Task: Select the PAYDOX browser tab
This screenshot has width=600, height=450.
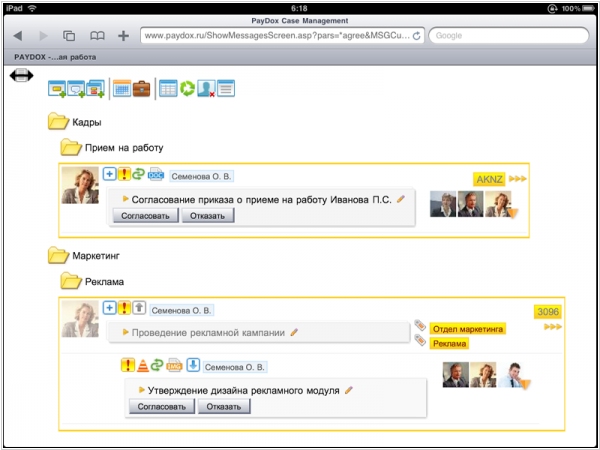Action: [55, 57]
